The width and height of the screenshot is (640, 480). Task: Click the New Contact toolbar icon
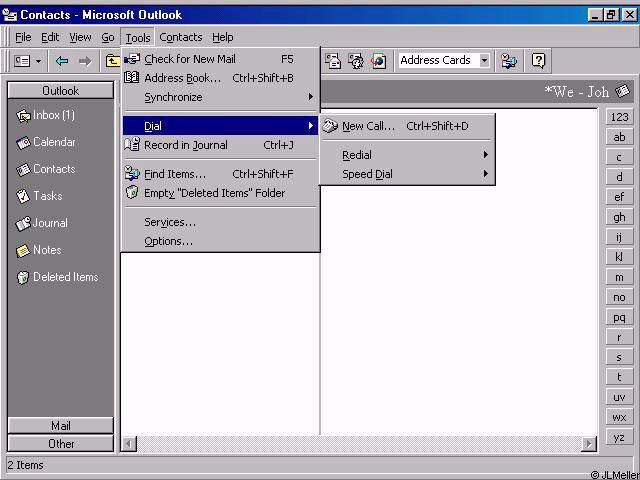(22, 61)
